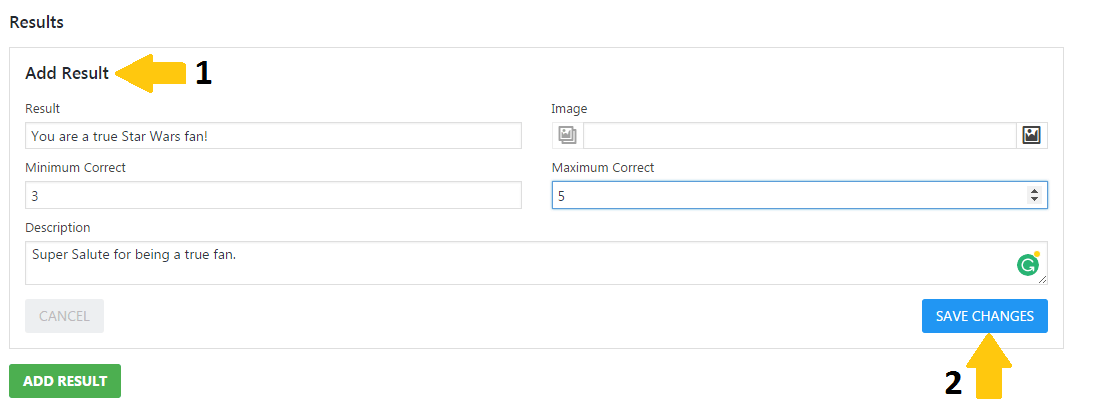Click the Grammarly icon in Description field
Viewport: 1096px width, 408px height.
(1027, 265)
